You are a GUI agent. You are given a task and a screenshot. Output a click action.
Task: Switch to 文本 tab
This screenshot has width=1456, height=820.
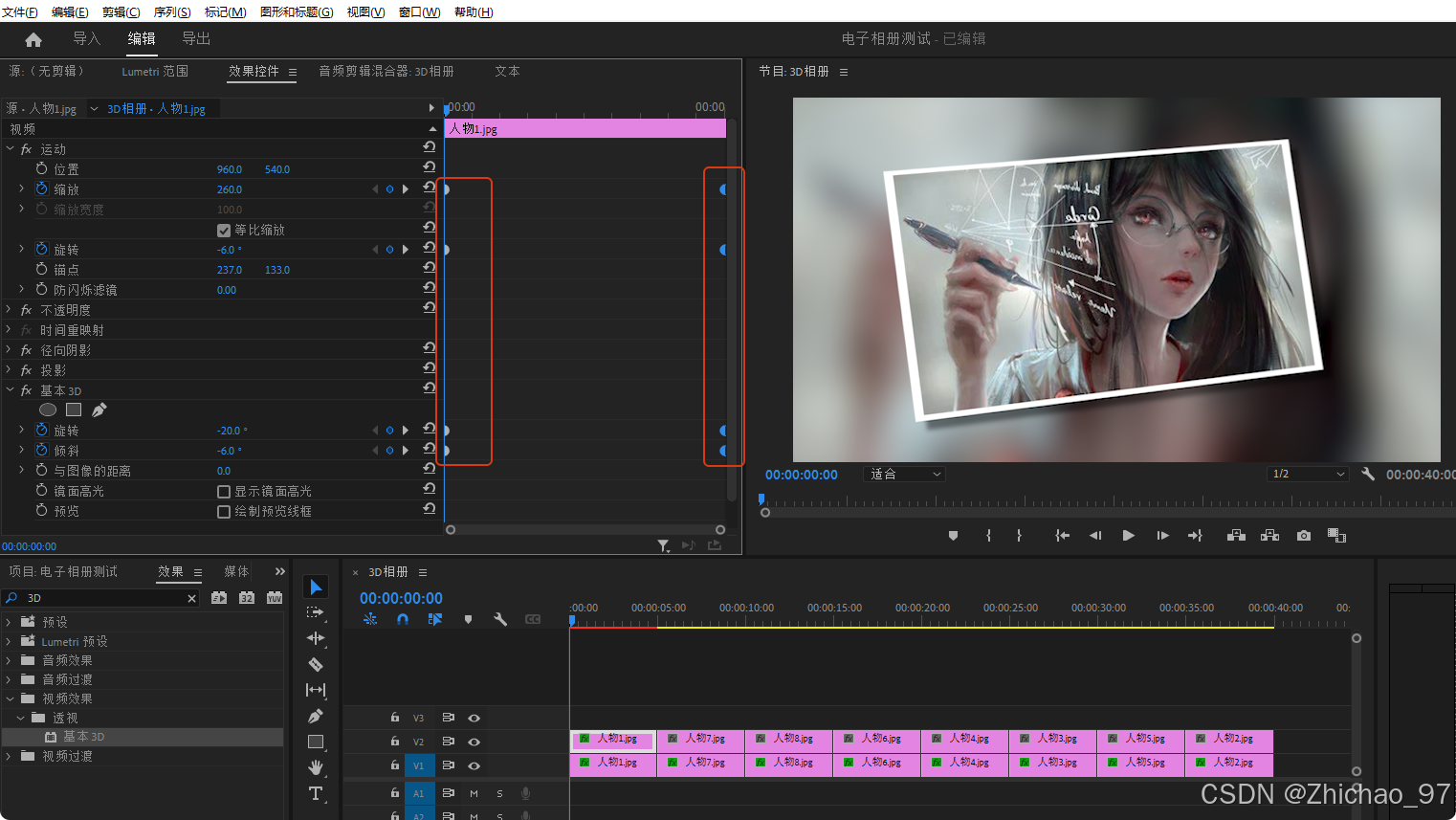(507, 72)
